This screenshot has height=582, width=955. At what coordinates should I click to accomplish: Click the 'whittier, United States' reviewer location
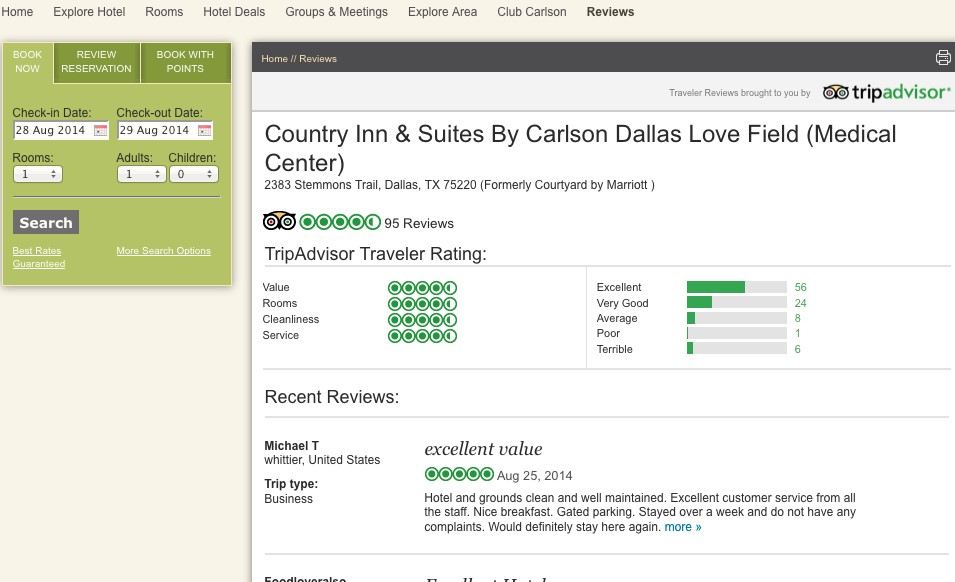322,460
